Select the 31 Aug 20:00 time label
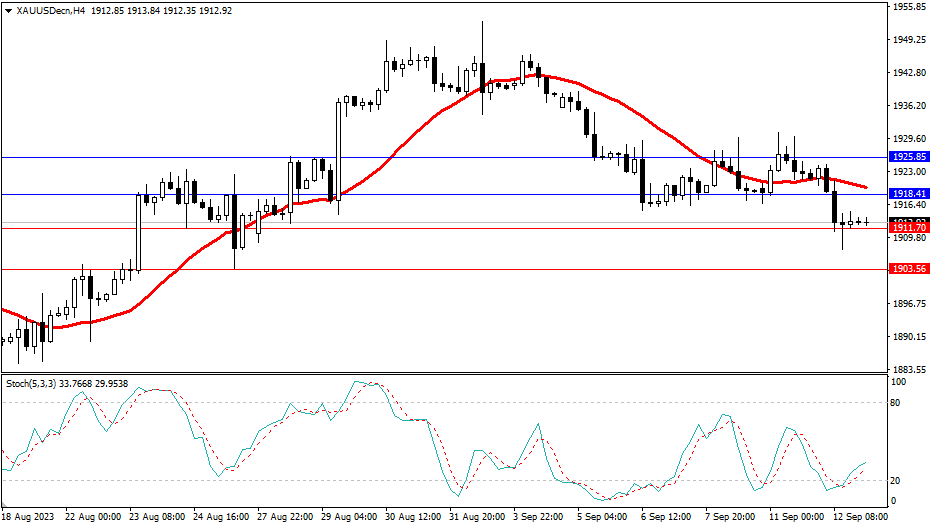The image size is (933, 528). 475,517
